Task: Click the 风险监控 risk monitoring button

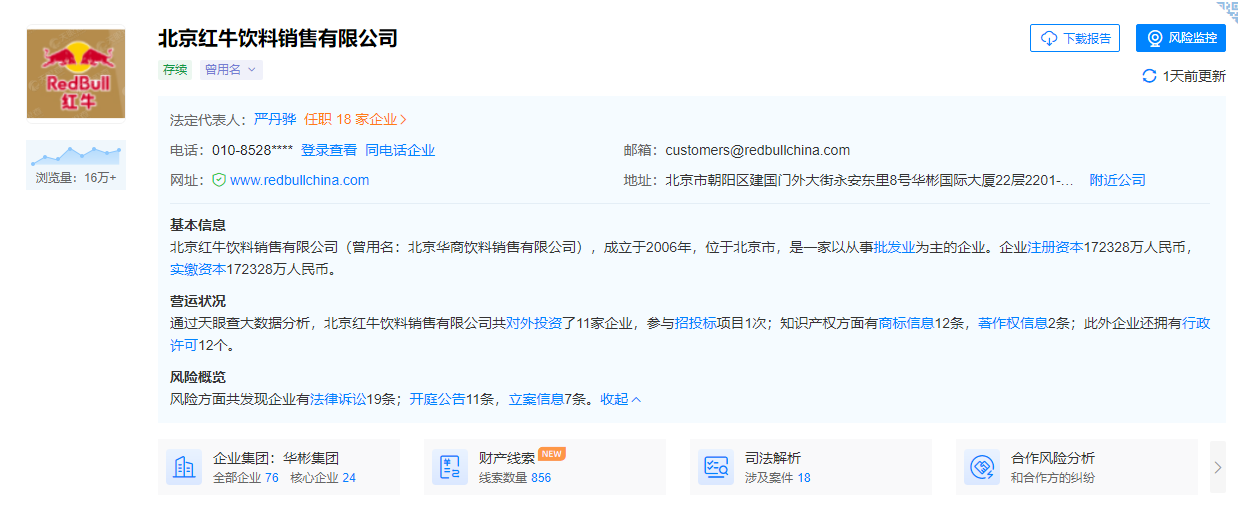Action: coord(1181,38)
